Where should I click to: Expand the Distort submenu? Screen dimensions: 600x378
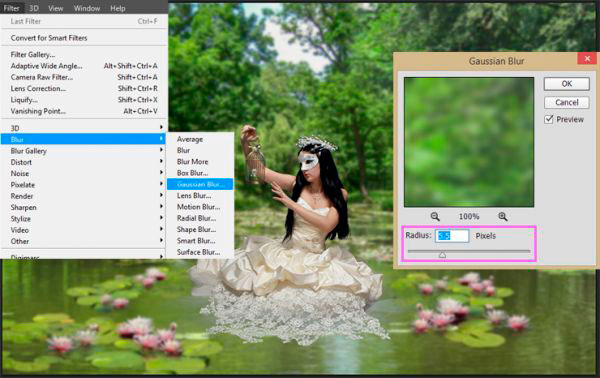tap(84, 162)
